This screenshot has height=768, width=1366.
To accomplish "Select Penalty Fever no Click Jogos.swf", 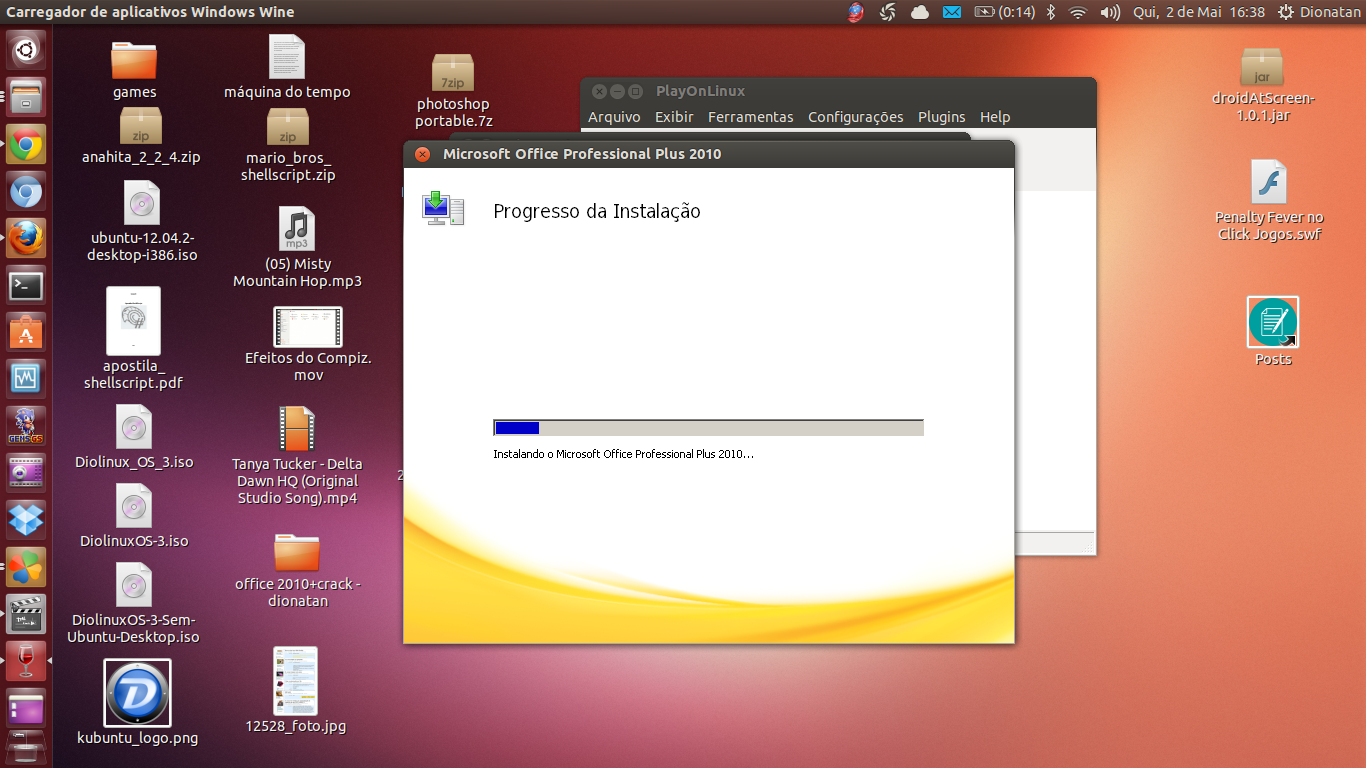I will click(1269, 200).
